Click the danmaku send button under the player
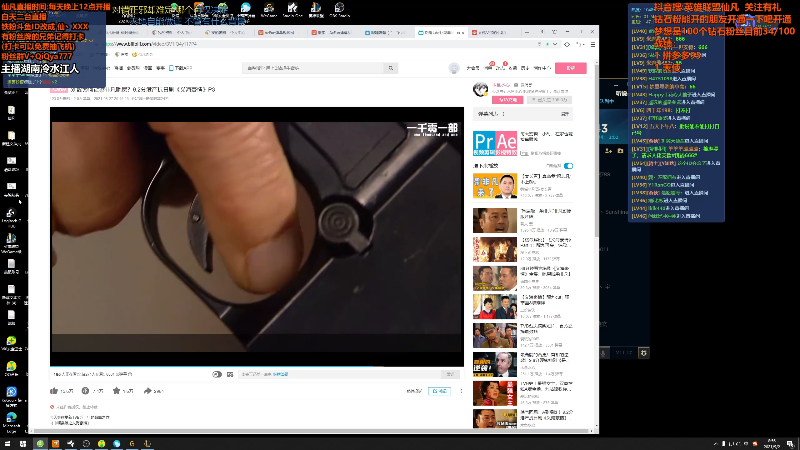This screenshot has height=450, width=800. [450, 374]
